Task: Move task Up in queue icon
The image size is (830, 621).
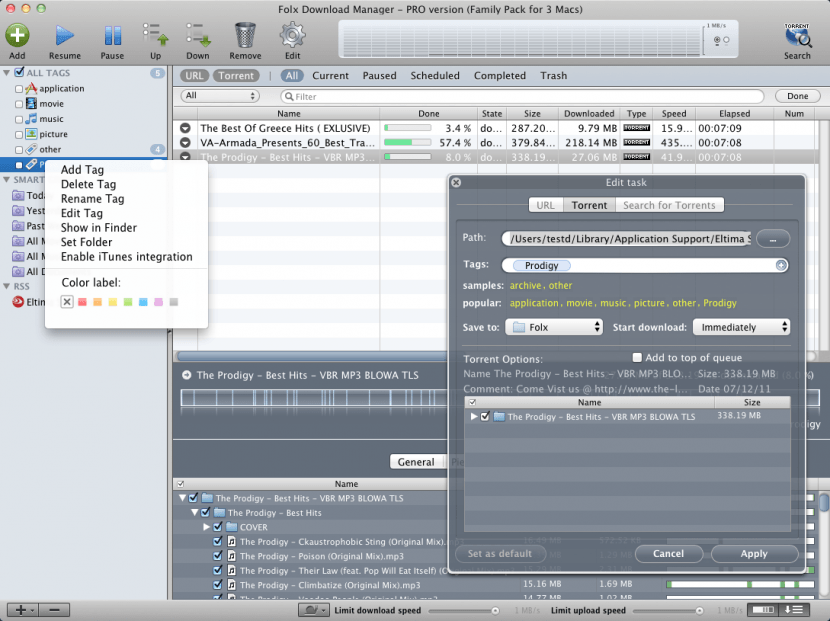Action: (x=155, y=35)
